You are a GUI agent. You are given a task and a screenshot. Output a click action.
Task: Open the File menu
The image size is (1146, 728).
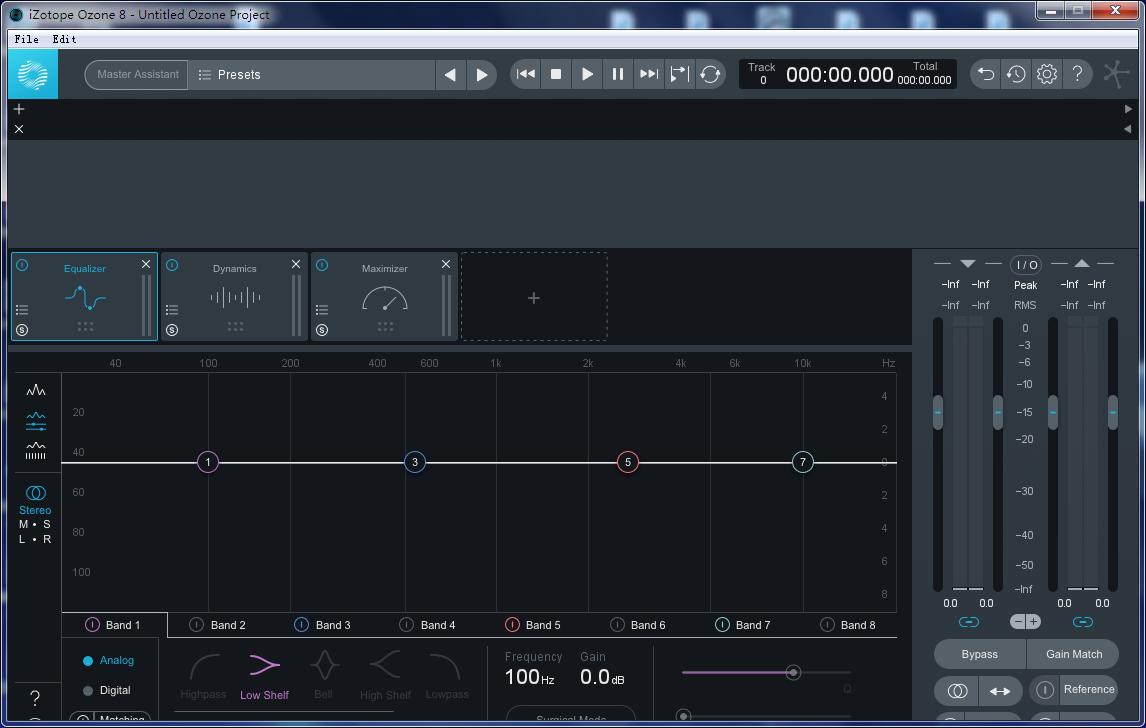pos(27,39)
